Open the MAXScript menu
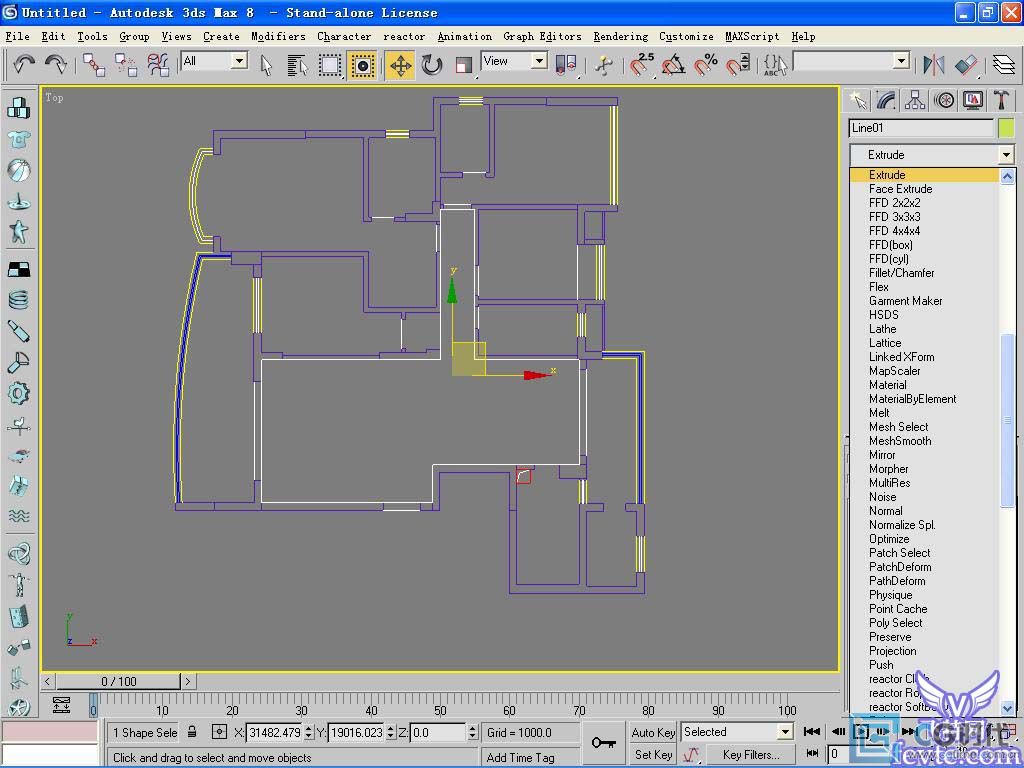1024x768 pixels. tap(752, 37)
